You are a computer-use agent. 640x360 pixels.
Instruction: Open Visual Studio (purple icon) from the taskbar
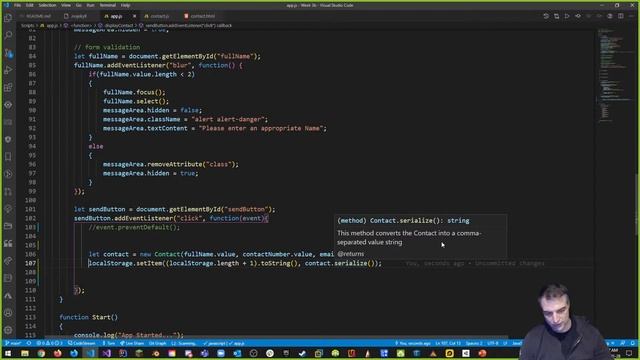click(x=107, y=353)
